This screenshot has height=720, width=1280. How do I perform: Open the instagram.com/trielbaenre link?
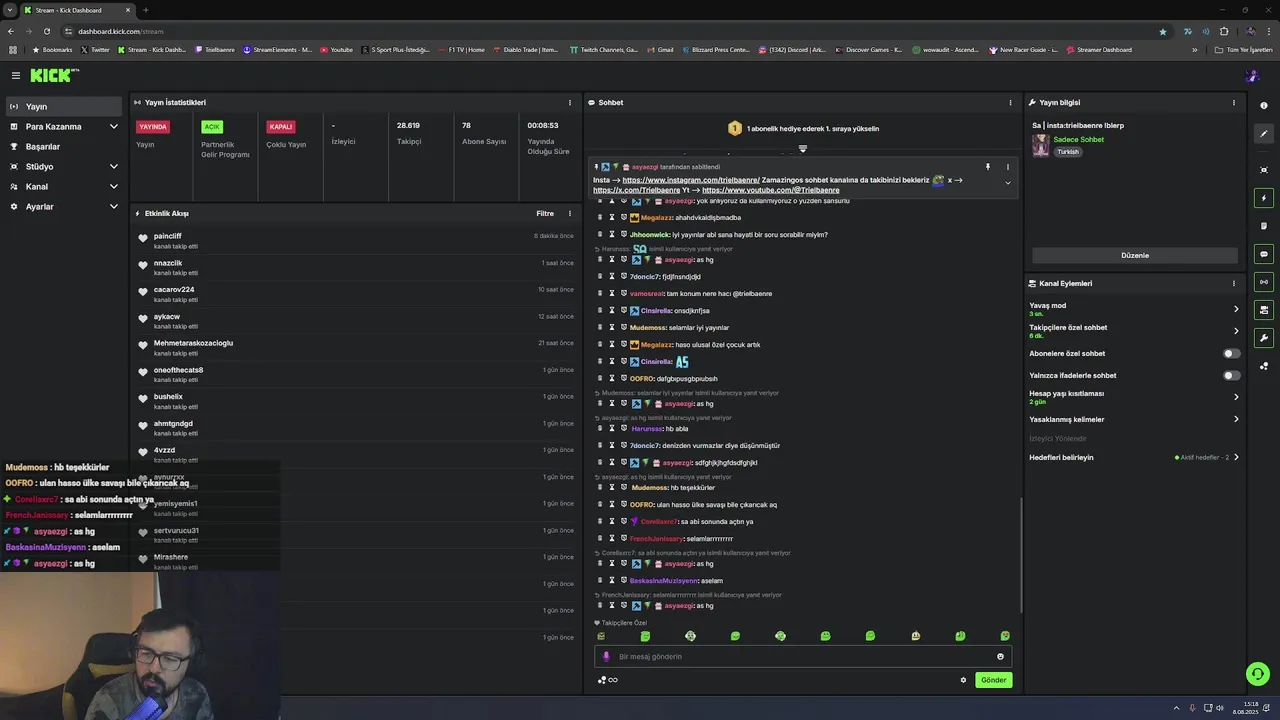pyautogui.click(x=691, y=180)
